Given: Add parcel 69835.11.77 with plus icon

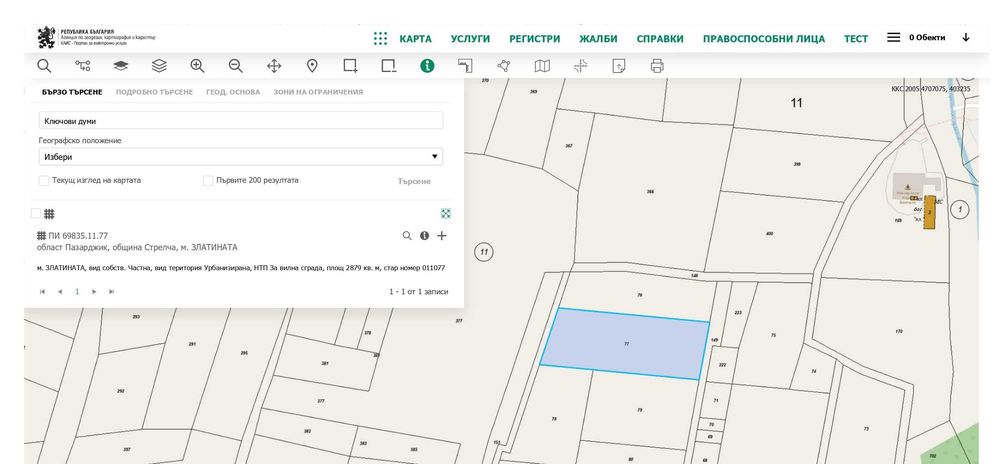Looking at the screenshot, I should 442,236.
